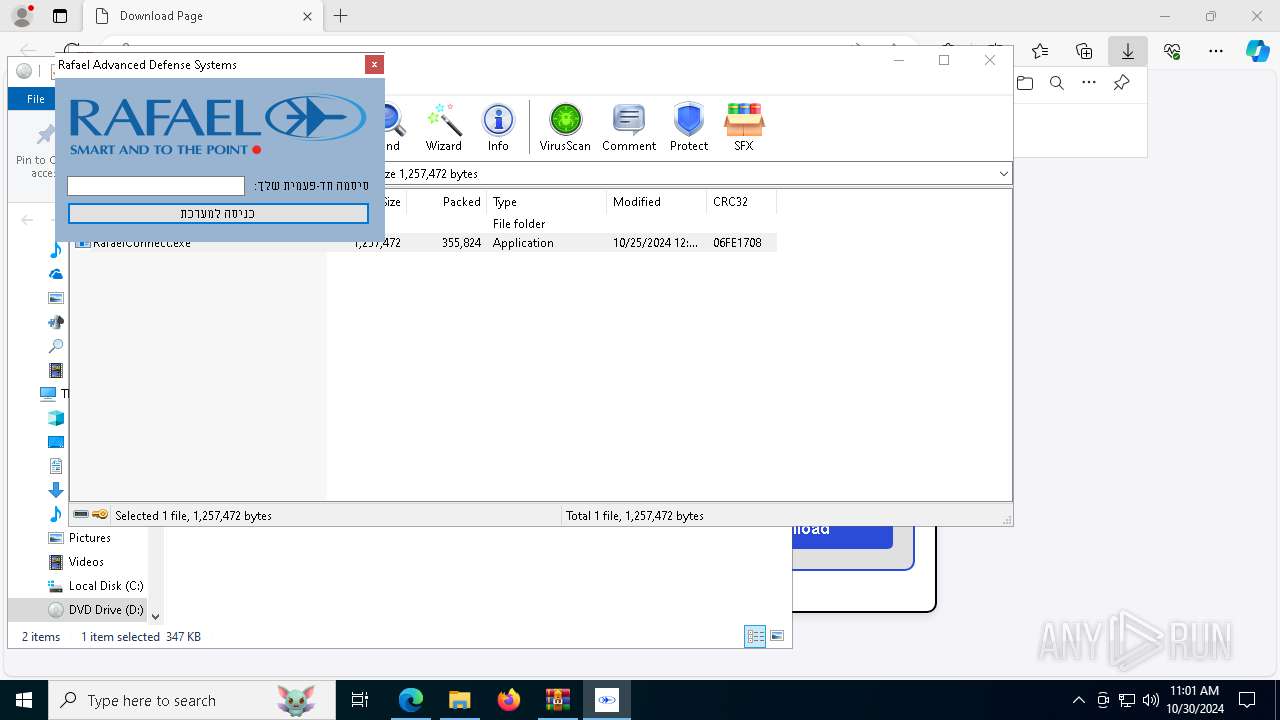1280x720 pixels.
Task: Open the notification center
Action: coord(1247,700)
